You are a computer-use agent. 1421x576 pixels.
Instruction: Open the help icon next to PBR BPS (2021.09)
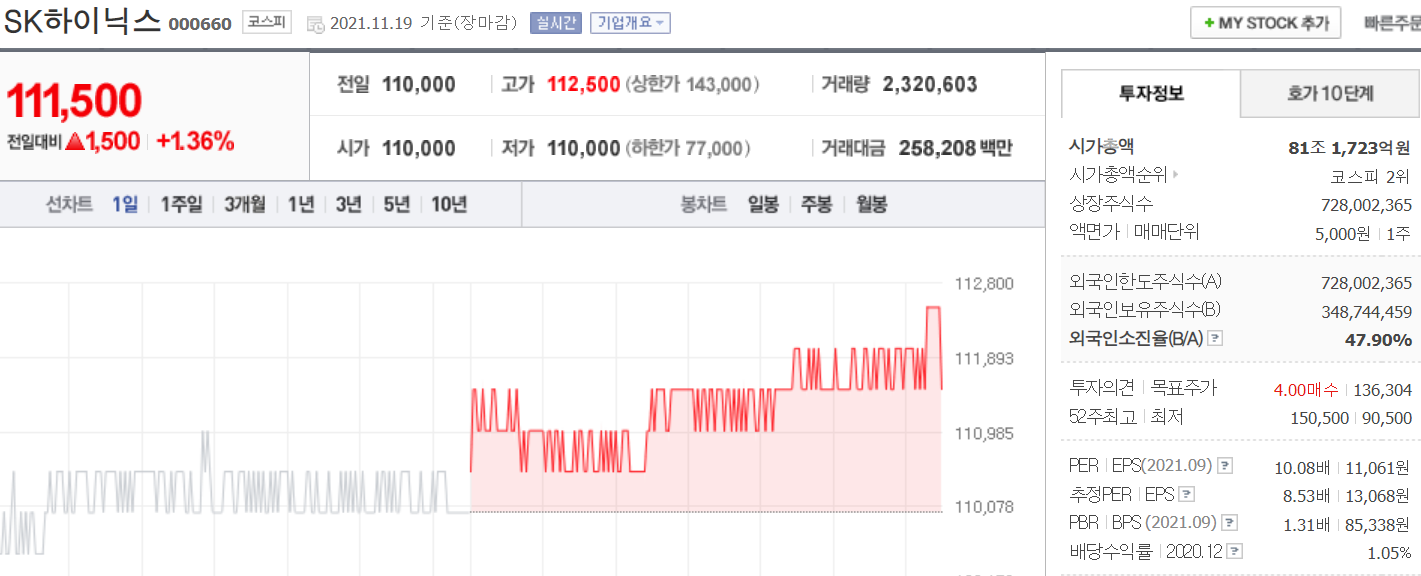tap(1230, 522)
